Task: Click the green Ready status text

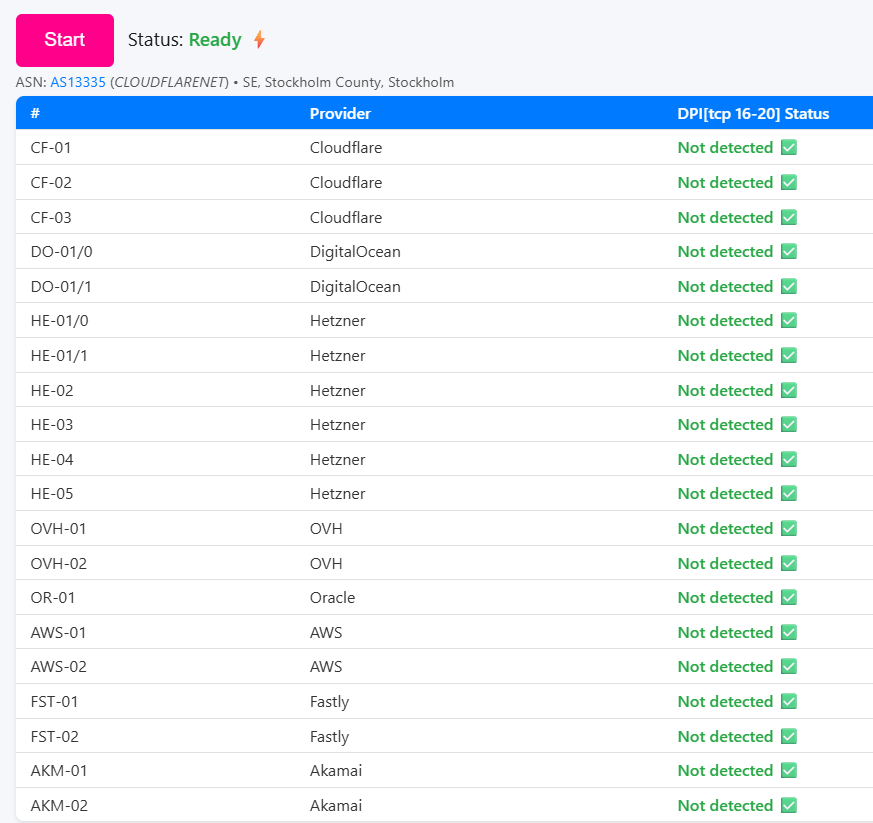Action: 215,40
